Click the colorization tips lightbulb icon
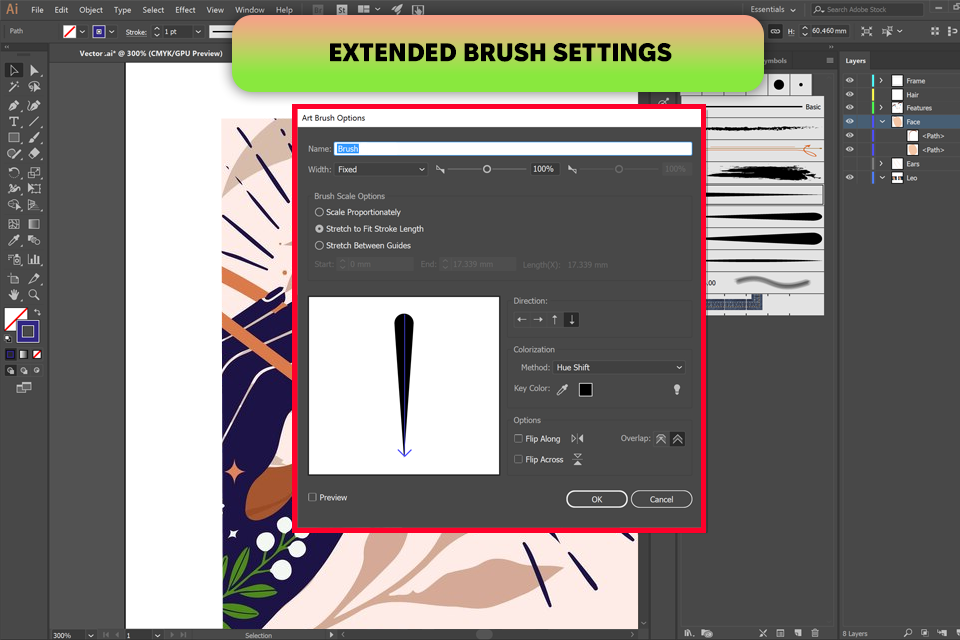The width and height of the screenshot is (960, 640). click(x=677, y=390)
